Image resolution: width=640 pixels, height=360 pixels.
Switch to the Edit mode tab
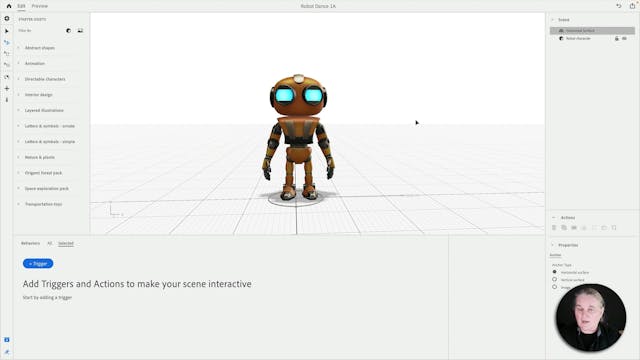[x=21, y=6]
